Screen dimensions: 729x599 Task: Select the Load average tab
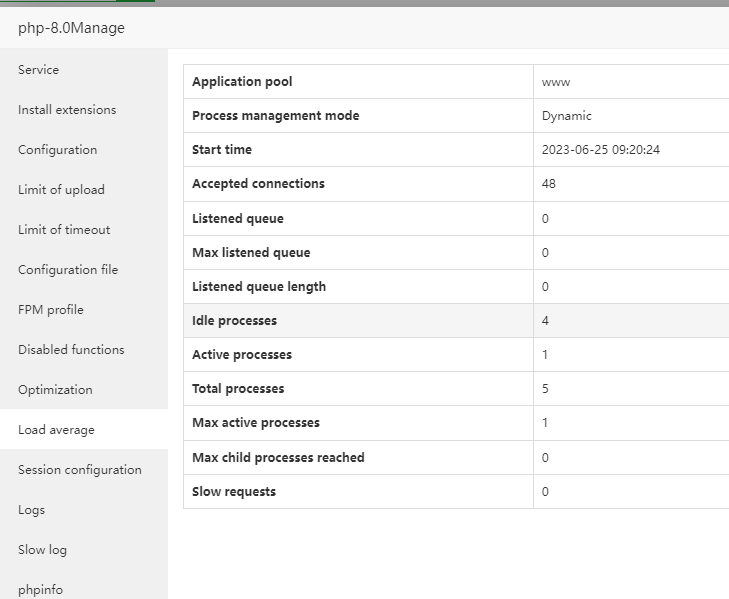tap(56, 430)
